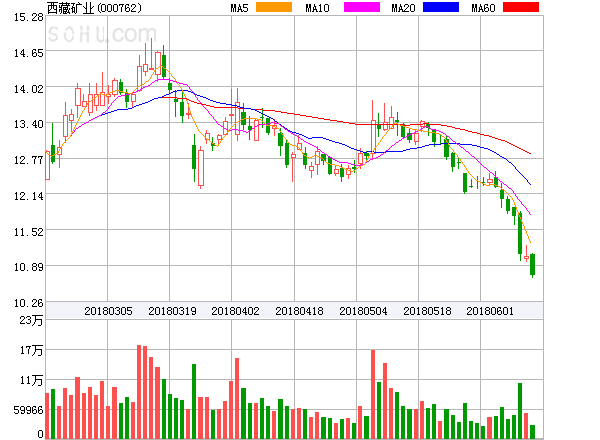Select the 20180601 date label
Screen dimensions: 600x440
pyautogui.click(x=490, y=311)
